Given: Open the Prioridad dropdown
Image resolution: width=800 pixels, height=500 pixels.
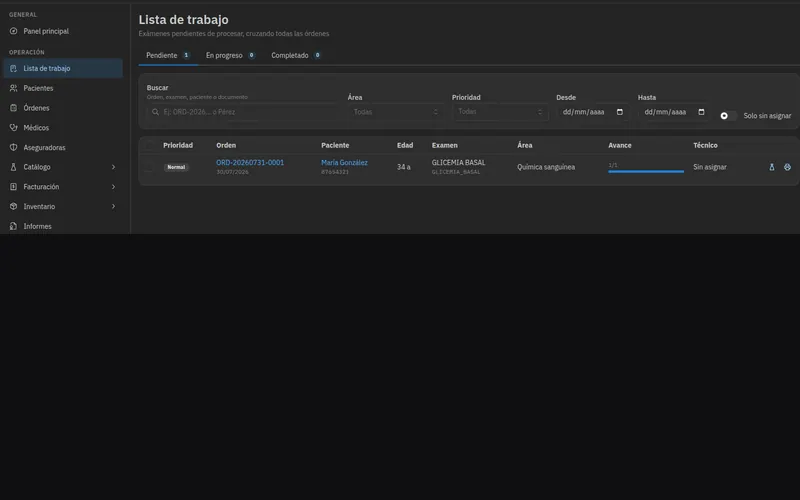Looking at the screenshot, I should [x=500, y=112].
